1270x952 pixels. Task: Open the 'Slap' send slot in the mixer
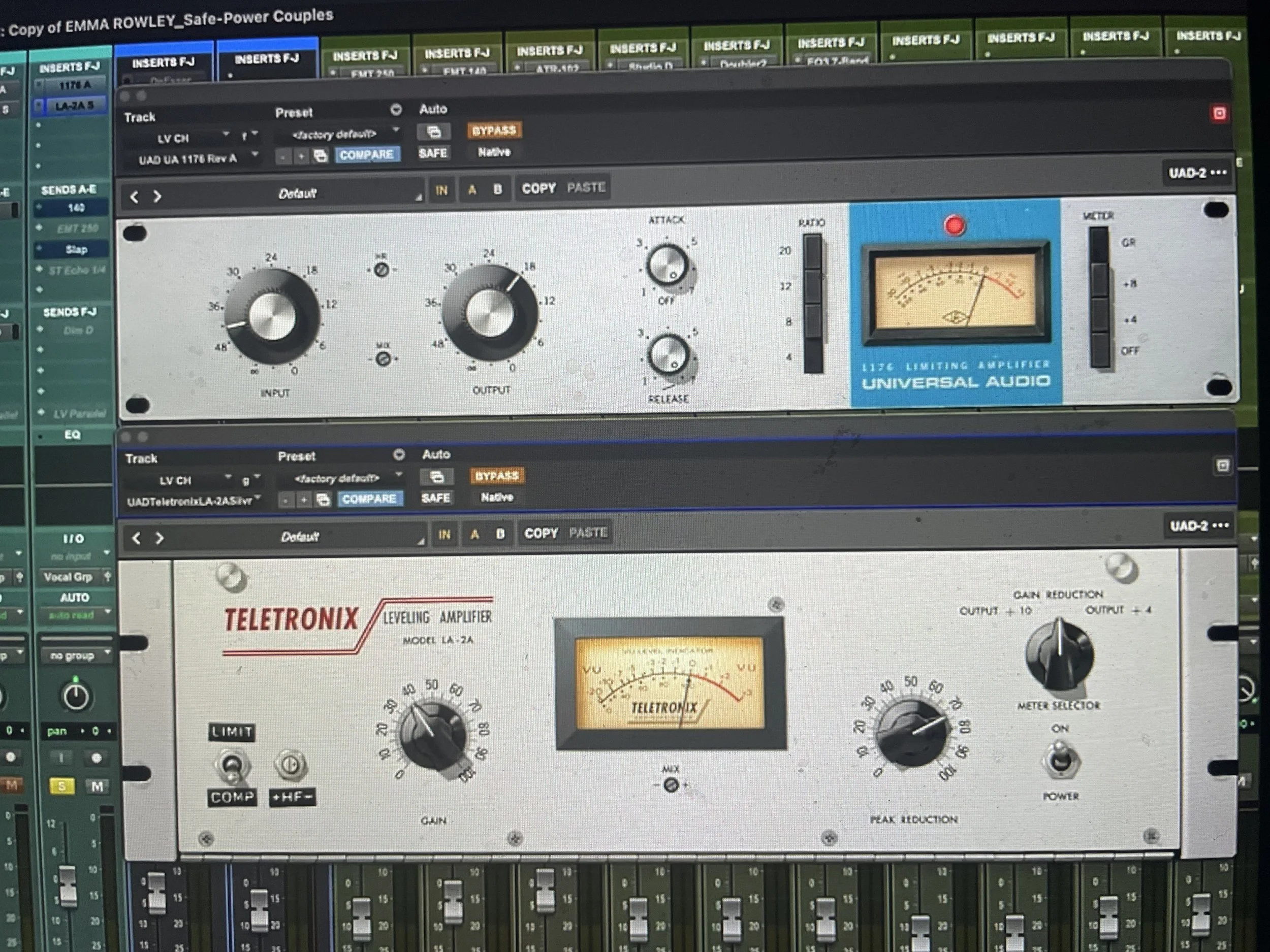pos(75,250)
